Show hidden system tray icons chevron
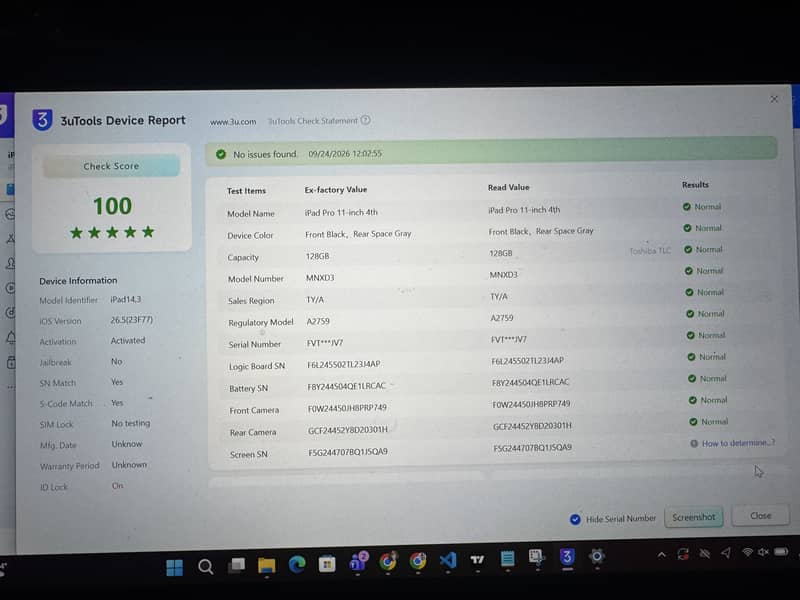 point(662,555)
